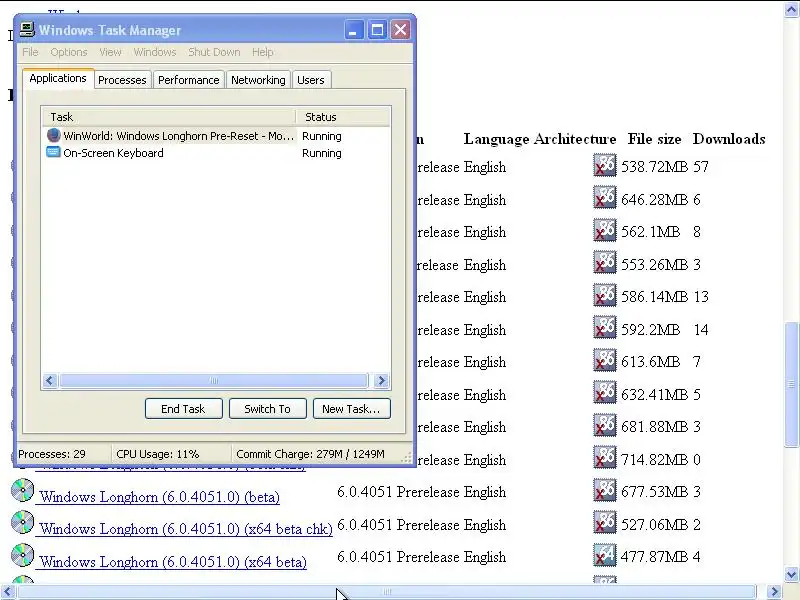
Task: Open the File menu in Task Manager
Action: (30, 52)
